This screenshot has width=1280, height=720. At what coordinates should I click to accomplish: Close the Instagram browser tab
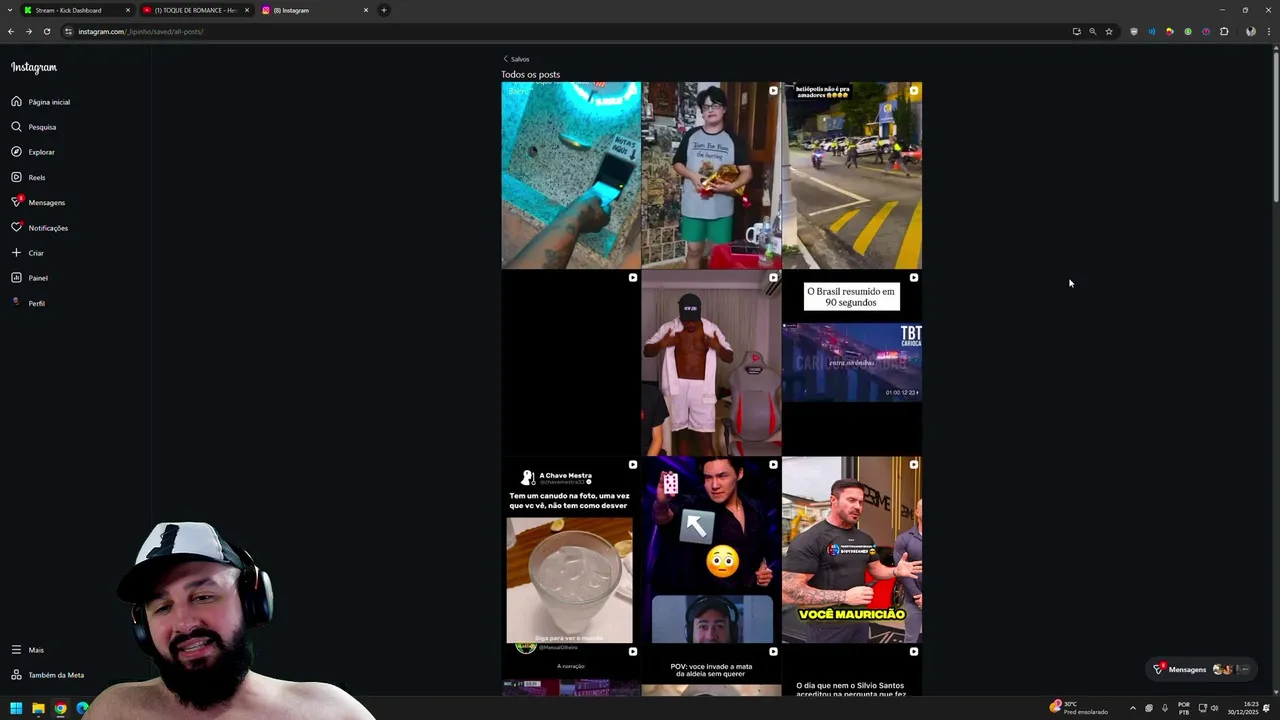pyautogui.click(x=366, y=10)
